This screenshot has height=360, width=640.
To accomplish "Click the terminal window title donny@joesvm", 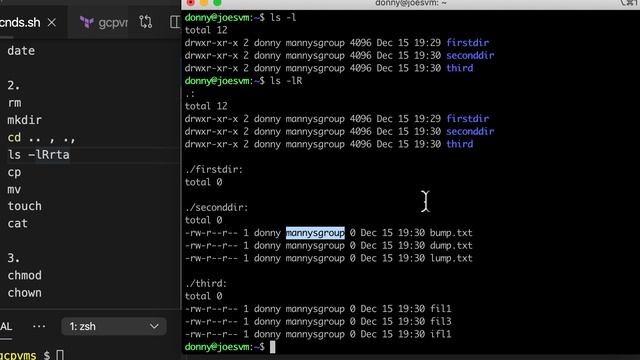I will 411,3.
